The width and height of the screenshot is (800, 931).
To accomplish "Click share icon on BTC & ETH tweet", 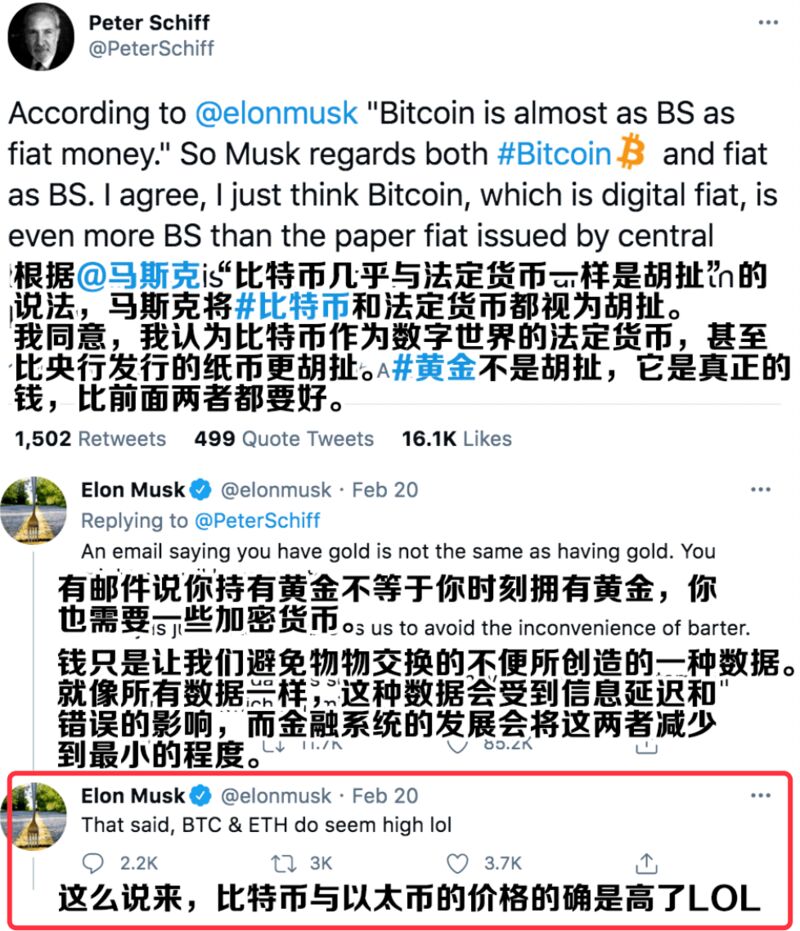I will (646, 862).
